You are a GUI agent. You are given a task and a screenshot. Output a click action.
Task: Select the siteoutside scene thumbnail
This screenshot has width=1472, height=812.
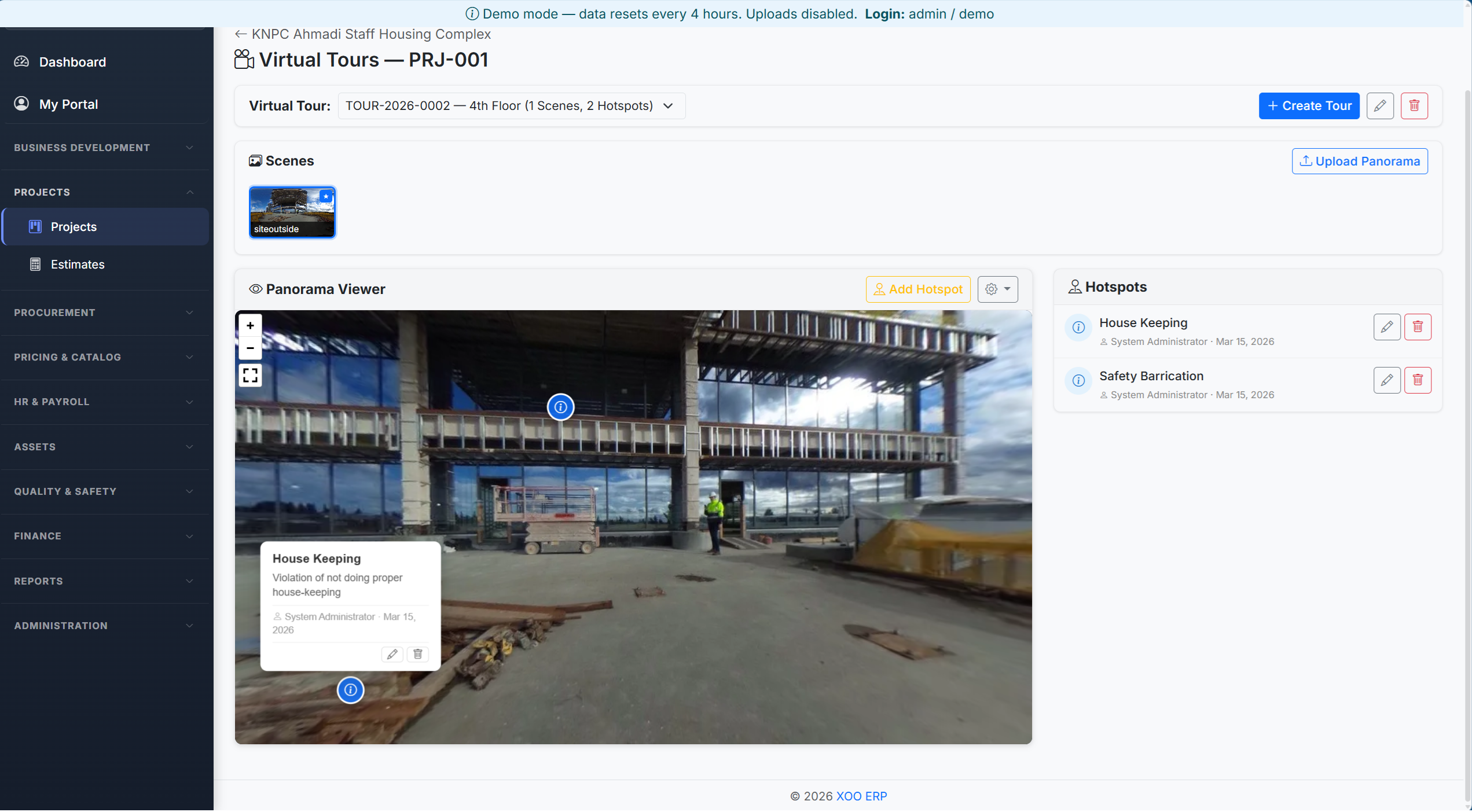pyautogui.click(x=292, y=212)
